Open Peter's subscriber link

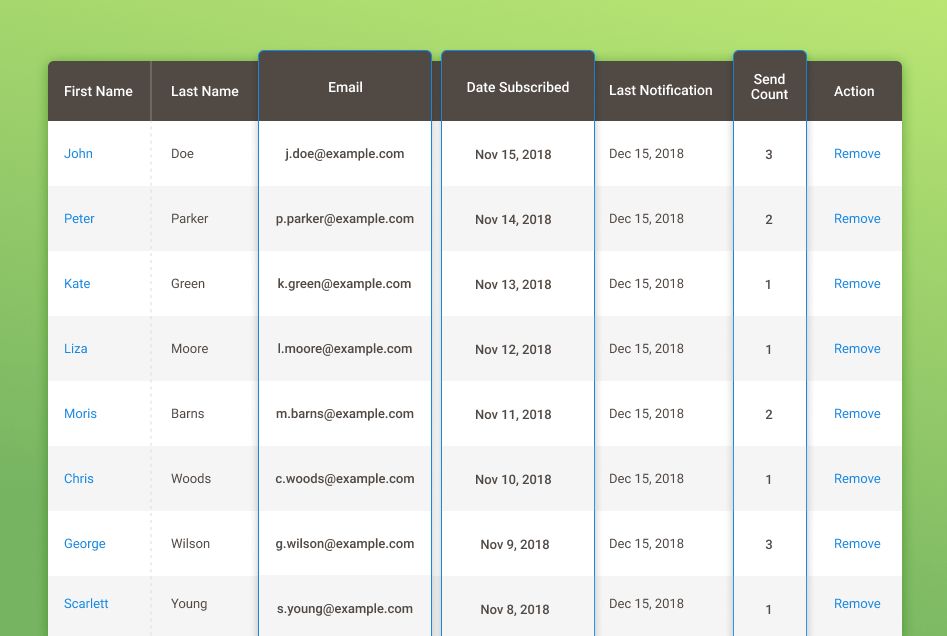(x=79, y=219)
